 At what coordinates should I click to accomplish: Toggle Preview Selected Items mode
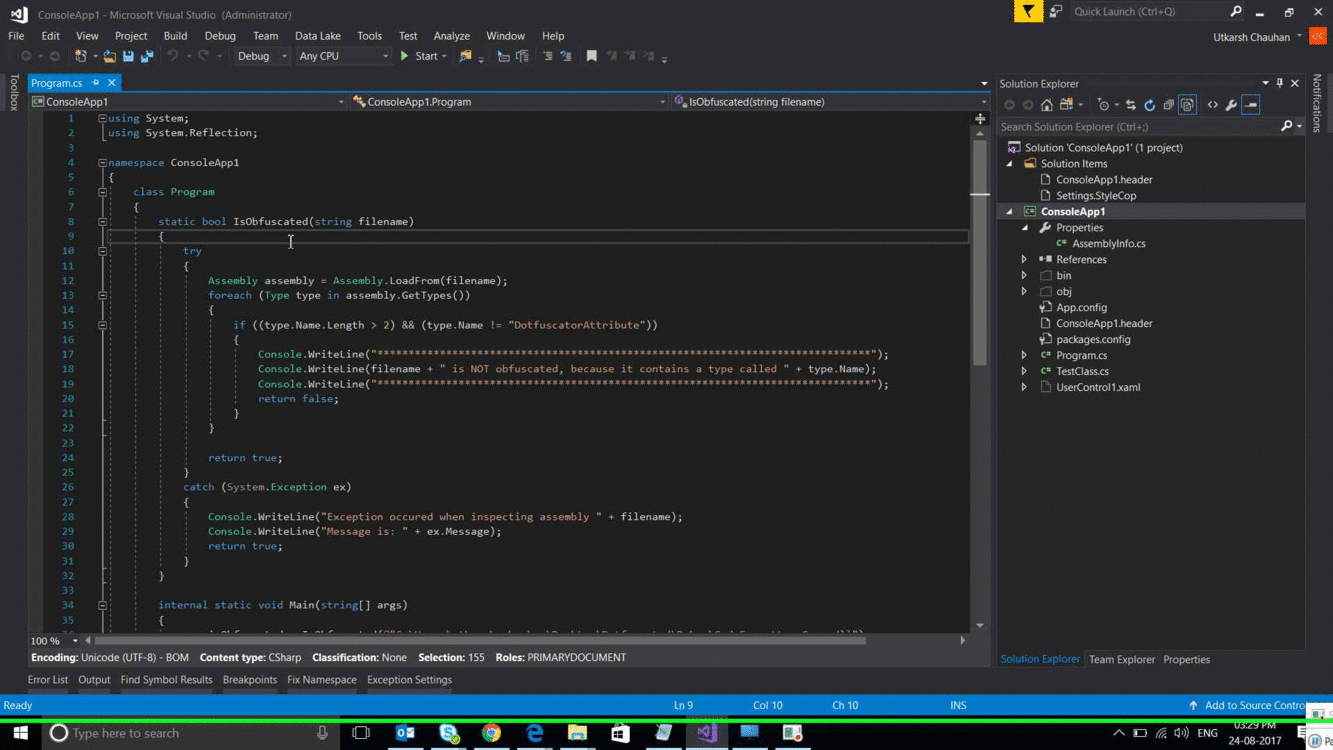click(x=1250, y=104)
